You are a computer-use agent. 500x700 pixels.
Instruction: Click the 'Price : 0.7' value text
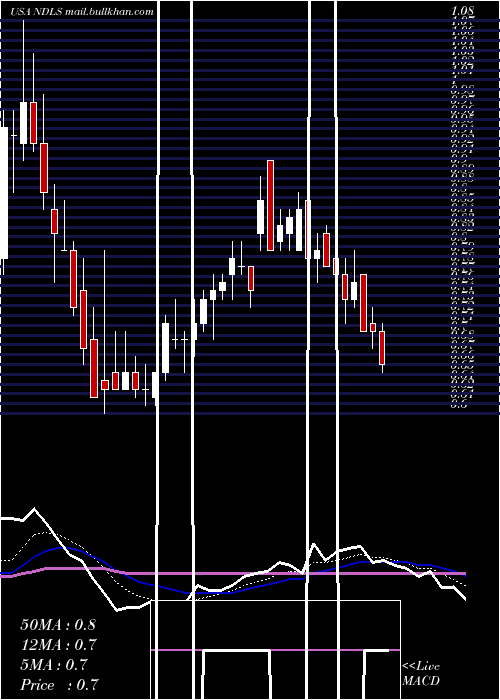[59, 685]
